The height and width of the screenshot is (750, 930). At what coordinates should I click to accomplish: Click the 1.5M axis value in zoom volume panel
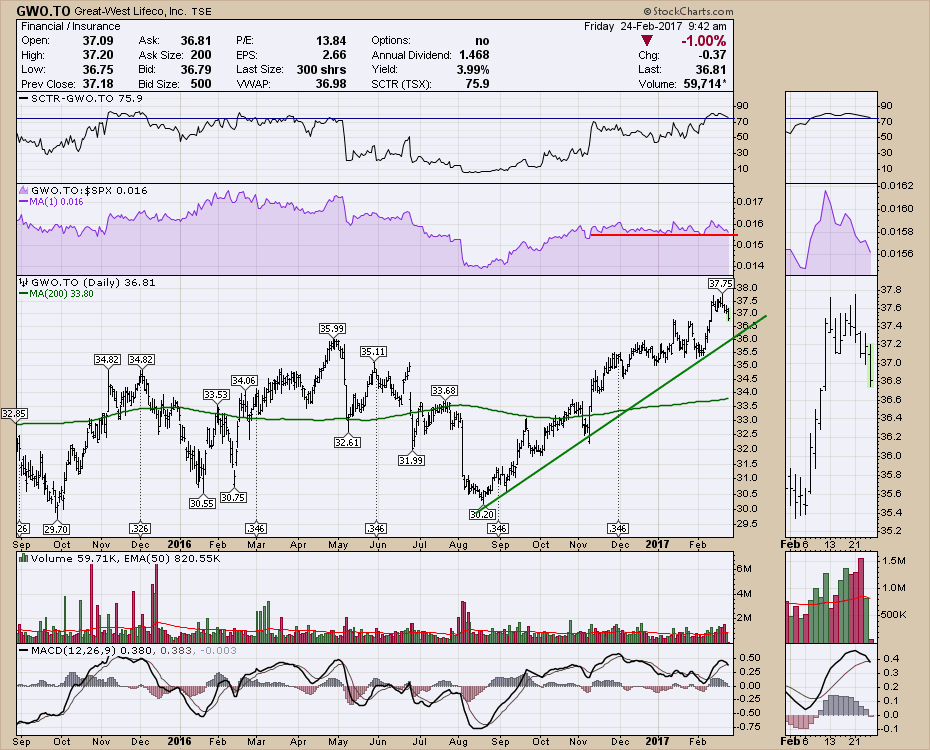point(894,561)
